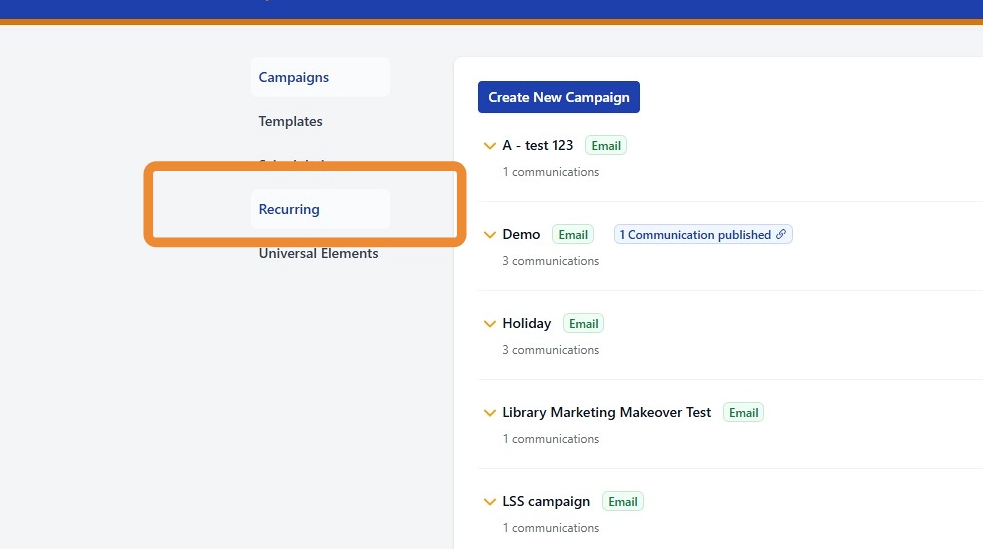
Task: Open the Campaigns sidebar section
Action: point(294,77)
